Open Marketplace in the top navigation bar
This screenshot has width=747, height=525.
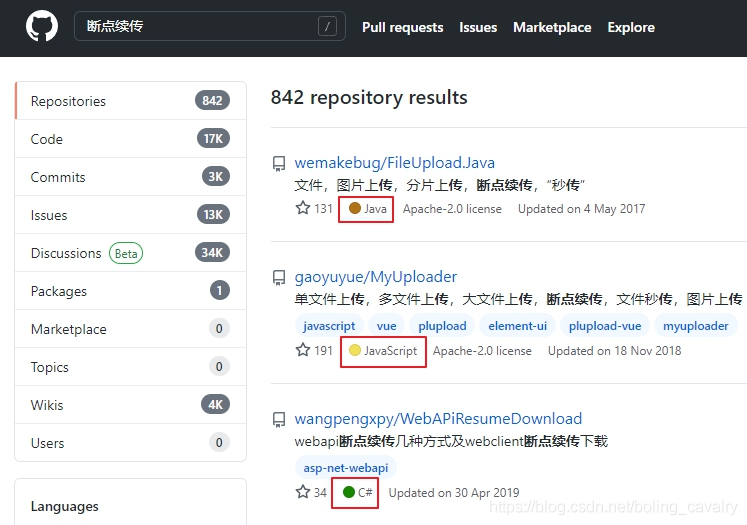(552, 27)
